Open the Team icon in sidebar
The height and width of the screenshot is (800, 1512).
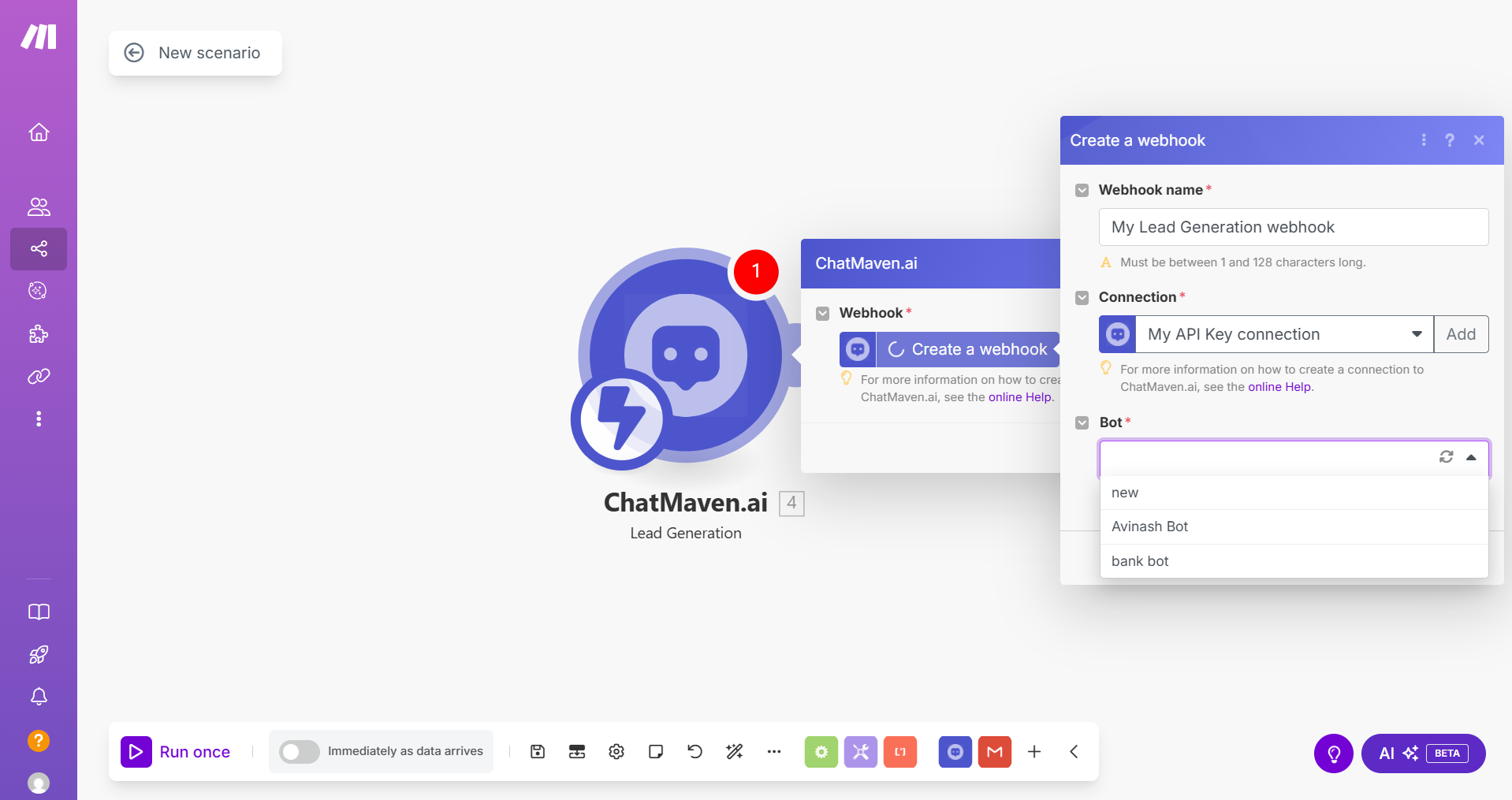point(39,207)
